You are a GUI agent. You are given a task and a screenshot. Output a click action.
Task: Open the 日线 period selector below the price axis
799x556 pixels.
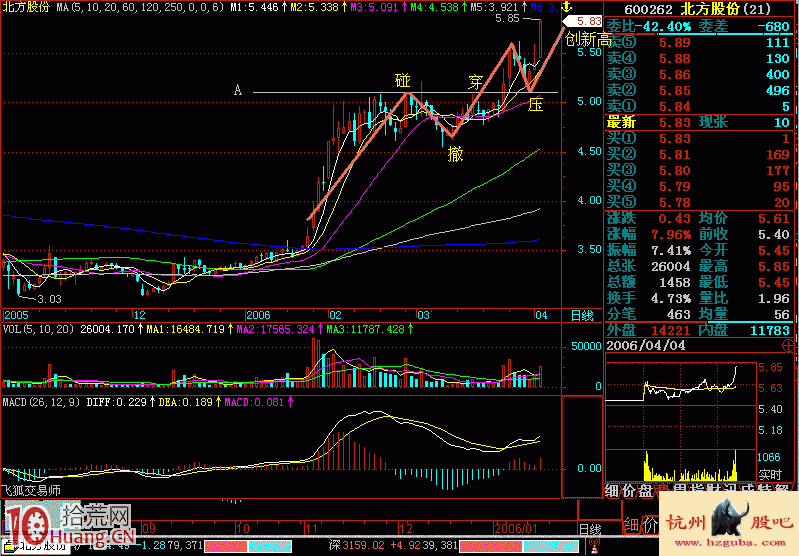coord(581,316)
